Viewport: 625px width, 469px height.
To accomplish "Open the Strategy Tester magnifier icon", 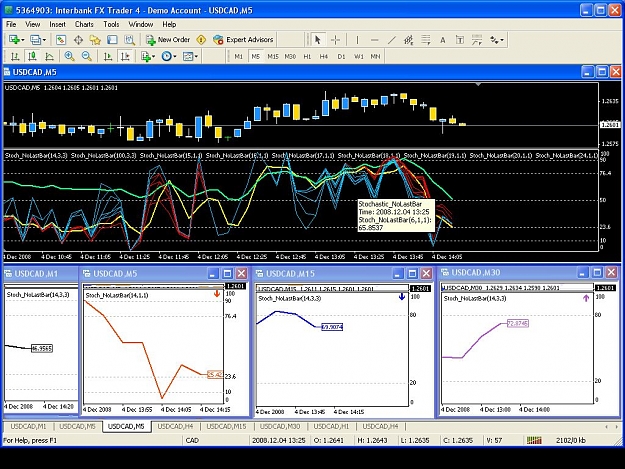I will tap(129, 39).
